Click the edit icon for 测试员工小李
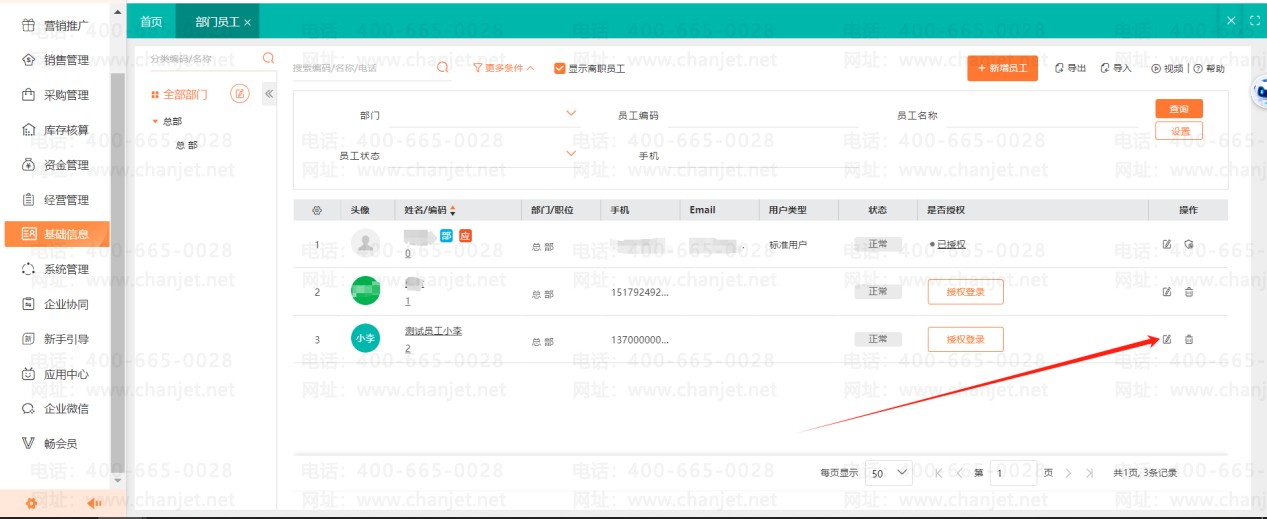Screen dimensions: 1267x519 point(1166,339)
